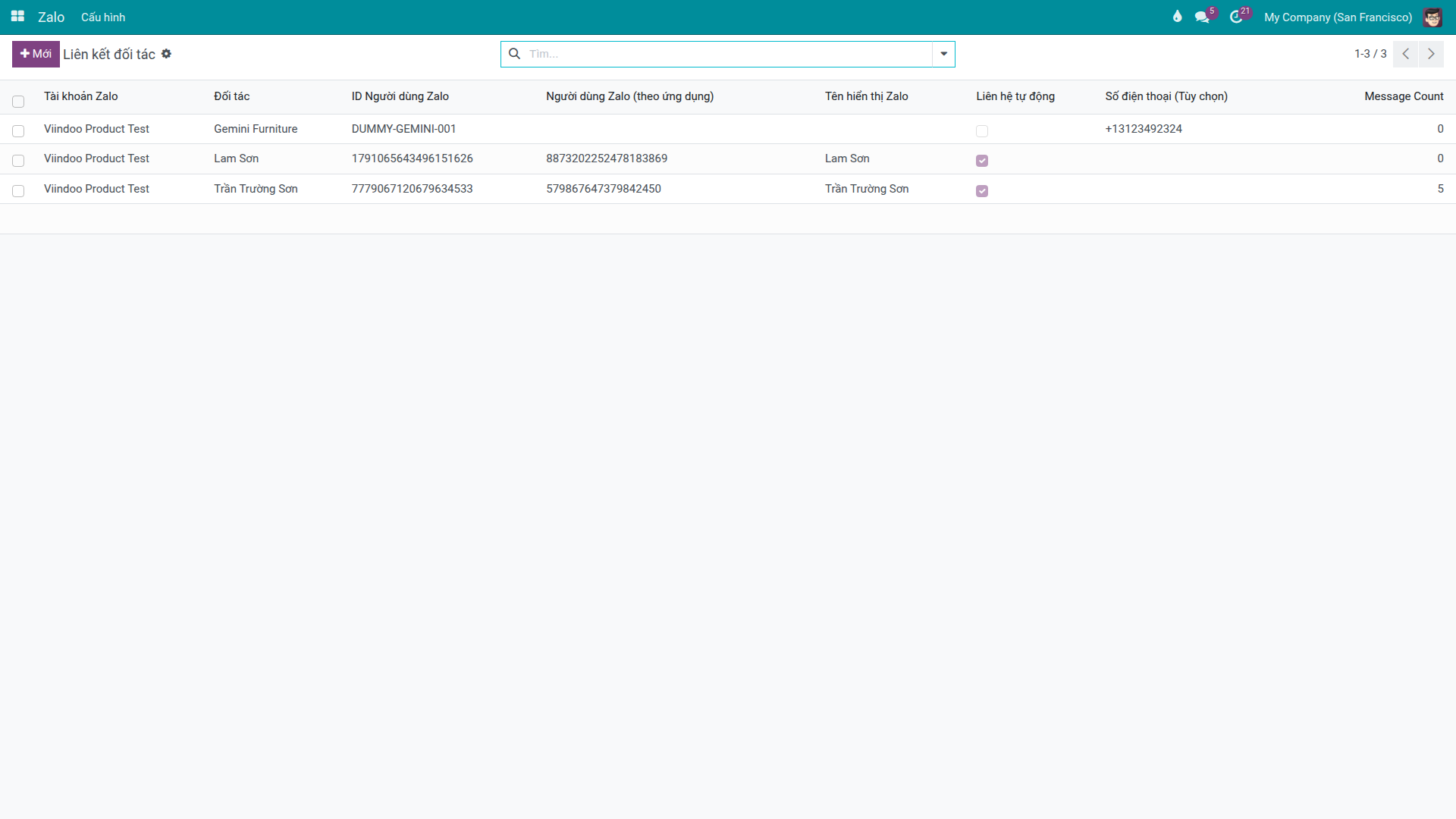The height and width of the screenshot is (819, 1456).
Task: Sort by Tài khoản Zalo column
Action: coord(80,96)
